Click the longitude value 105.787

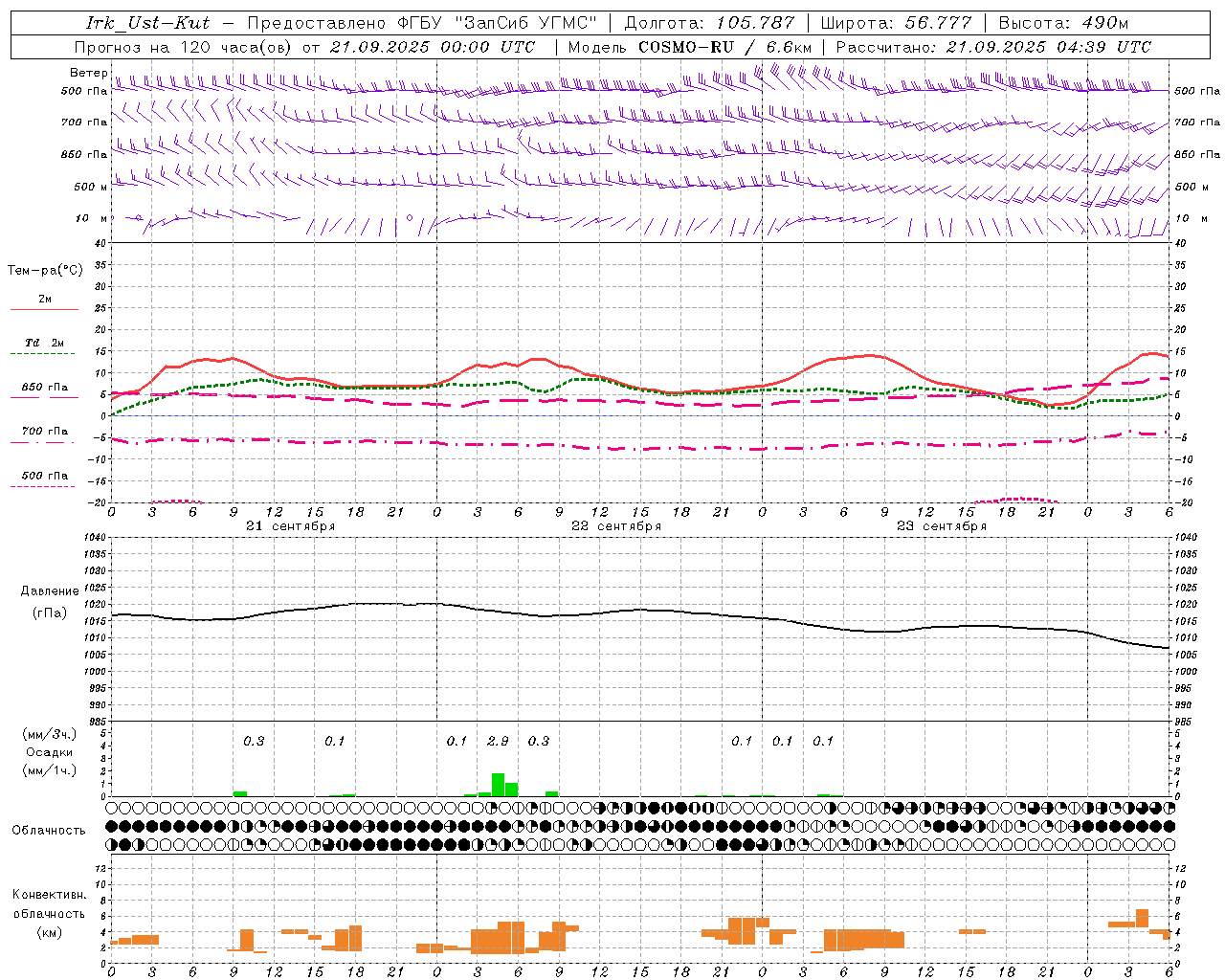756,23
